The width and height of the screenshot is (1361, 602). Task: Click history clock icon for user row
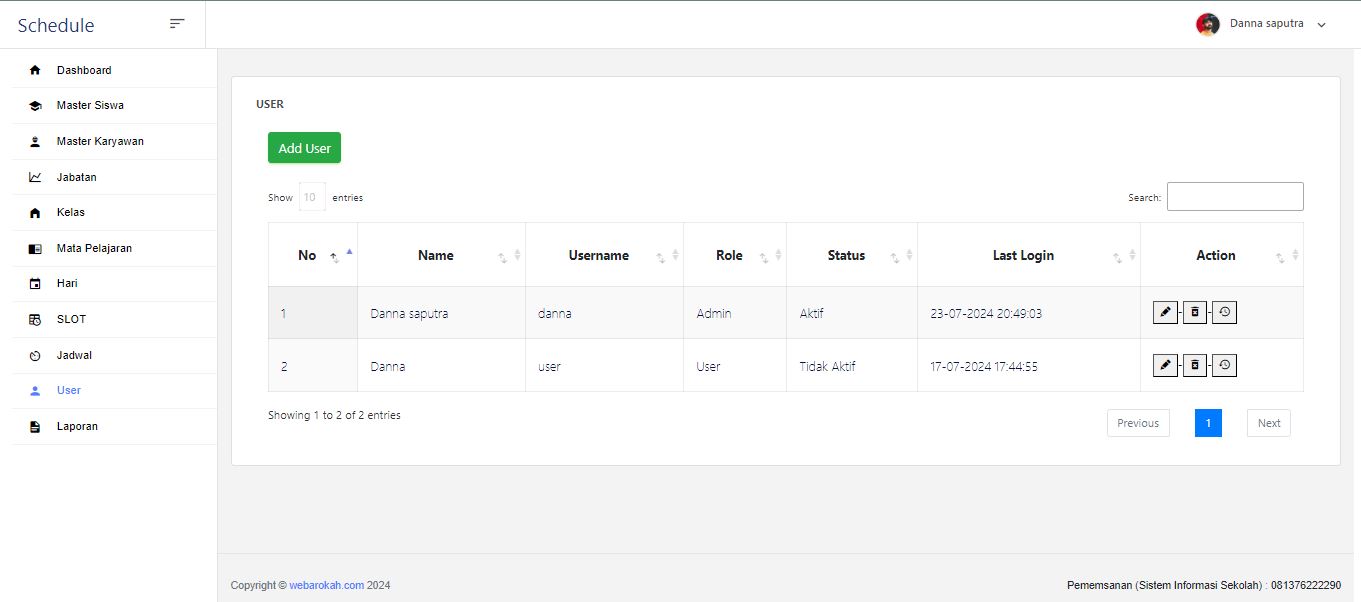(x=1224, y=366)
